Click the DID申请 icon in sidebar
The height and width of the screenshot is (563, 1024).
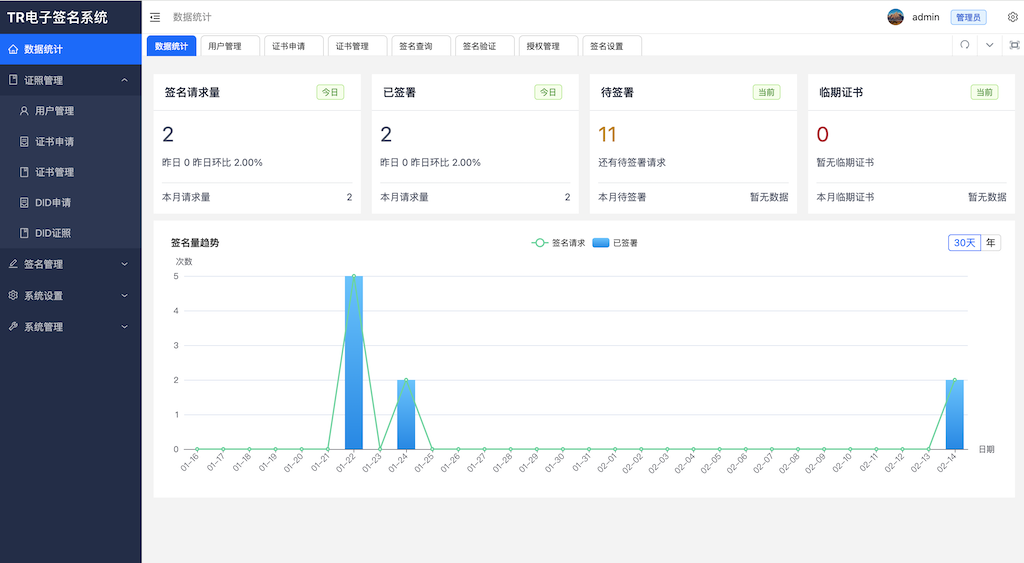(x=24, y=202)
